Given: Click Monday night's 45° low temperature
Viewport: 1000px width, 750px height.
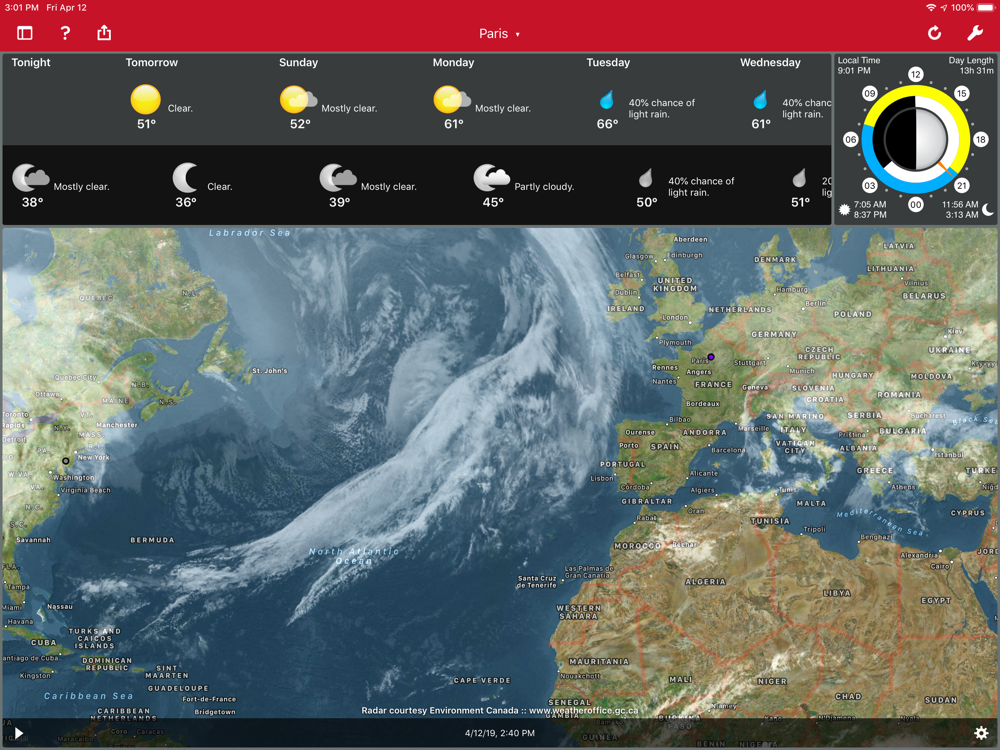Looking at the screenshot, I should [493, 202].
